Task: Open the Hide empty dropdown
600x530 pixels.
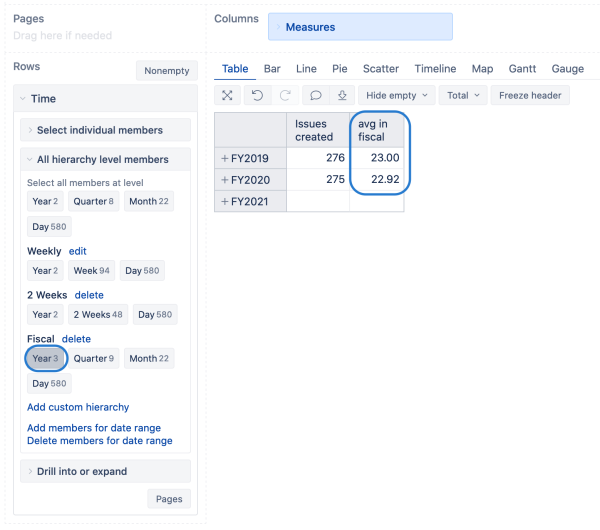Action: (397, 95)
